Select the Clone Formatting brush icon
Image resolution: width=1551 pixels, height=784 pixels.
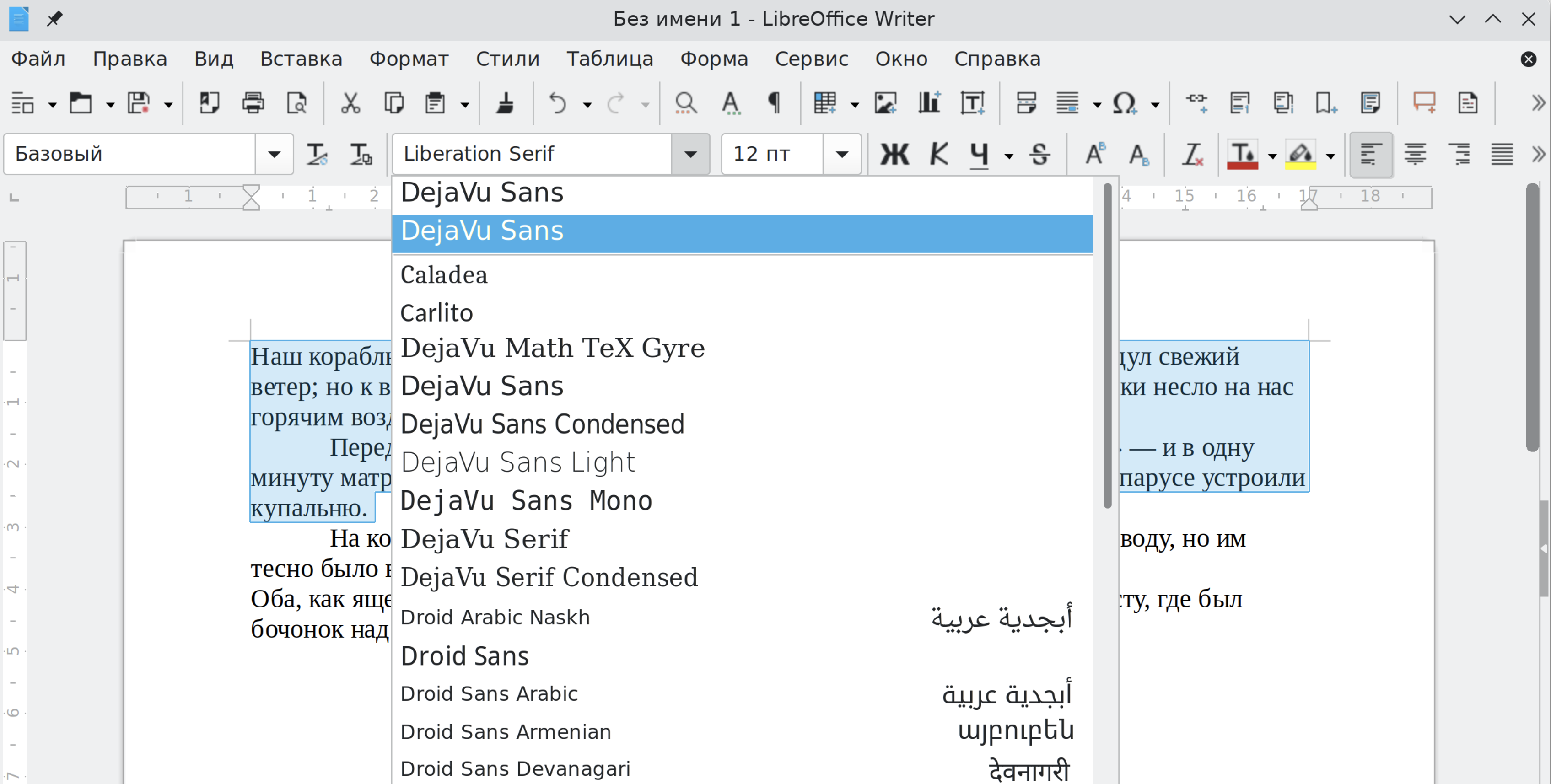pyautogui.click(x=505, y=103)
